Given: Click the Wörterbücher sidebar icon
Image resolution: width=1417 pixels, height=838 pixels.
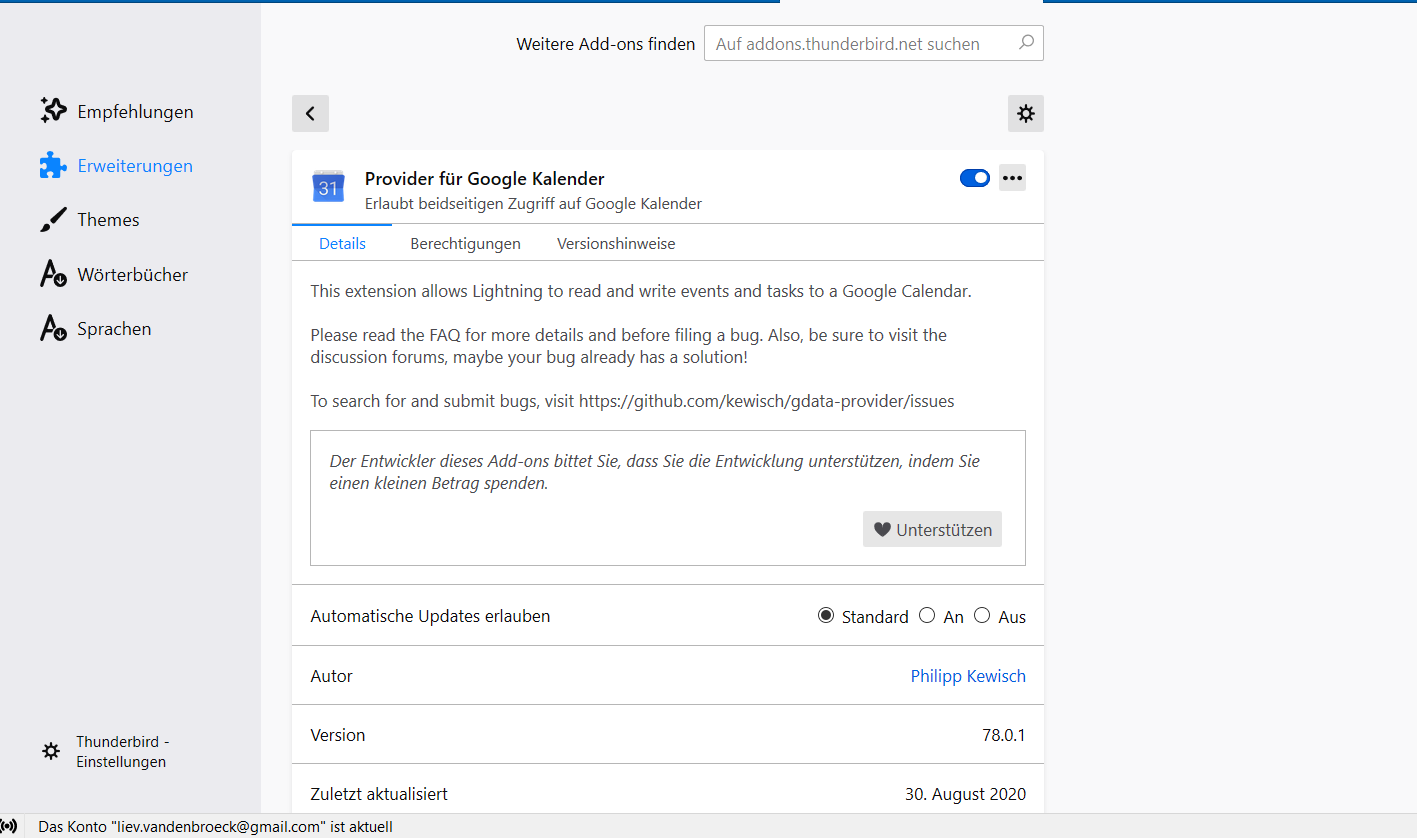Looking at the screenshot, I should (53, 274).
